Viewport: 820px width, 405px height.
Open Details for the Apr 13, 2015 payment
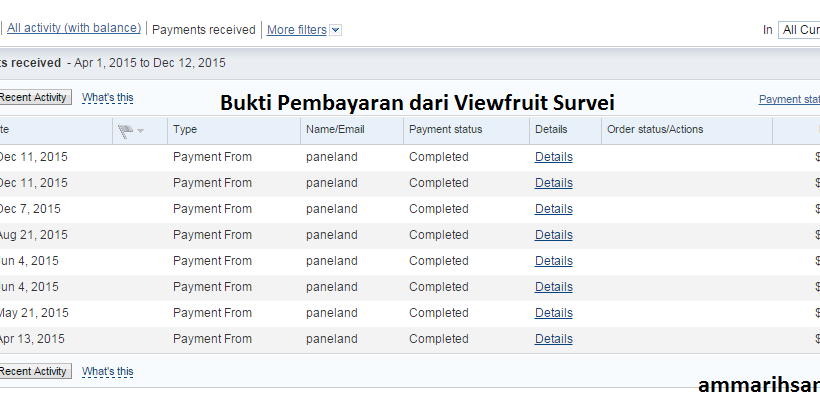click(x=553, y=339)
